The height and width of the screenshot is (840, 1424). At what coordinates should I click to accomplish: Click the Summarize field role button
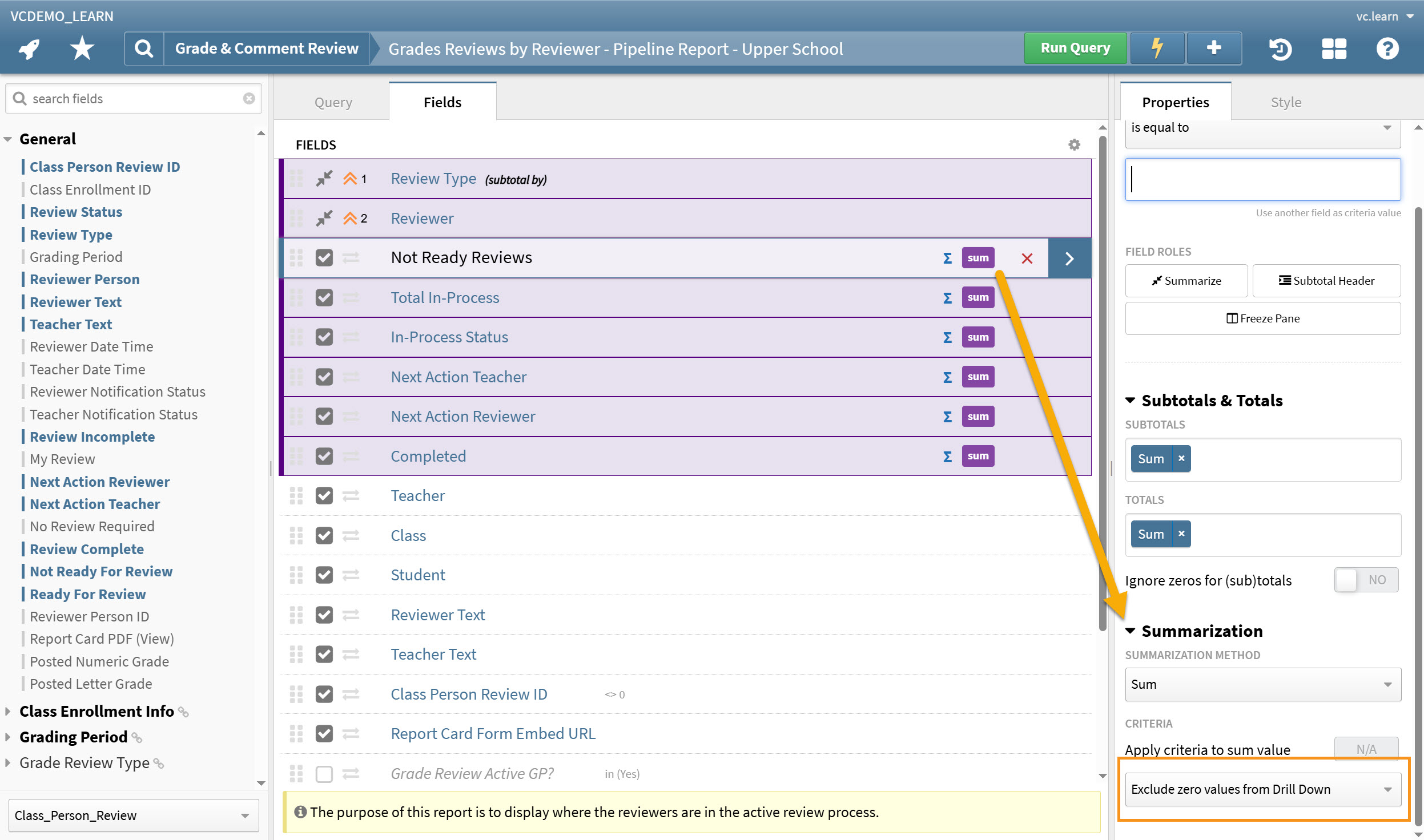click(x=1186, y=280)
